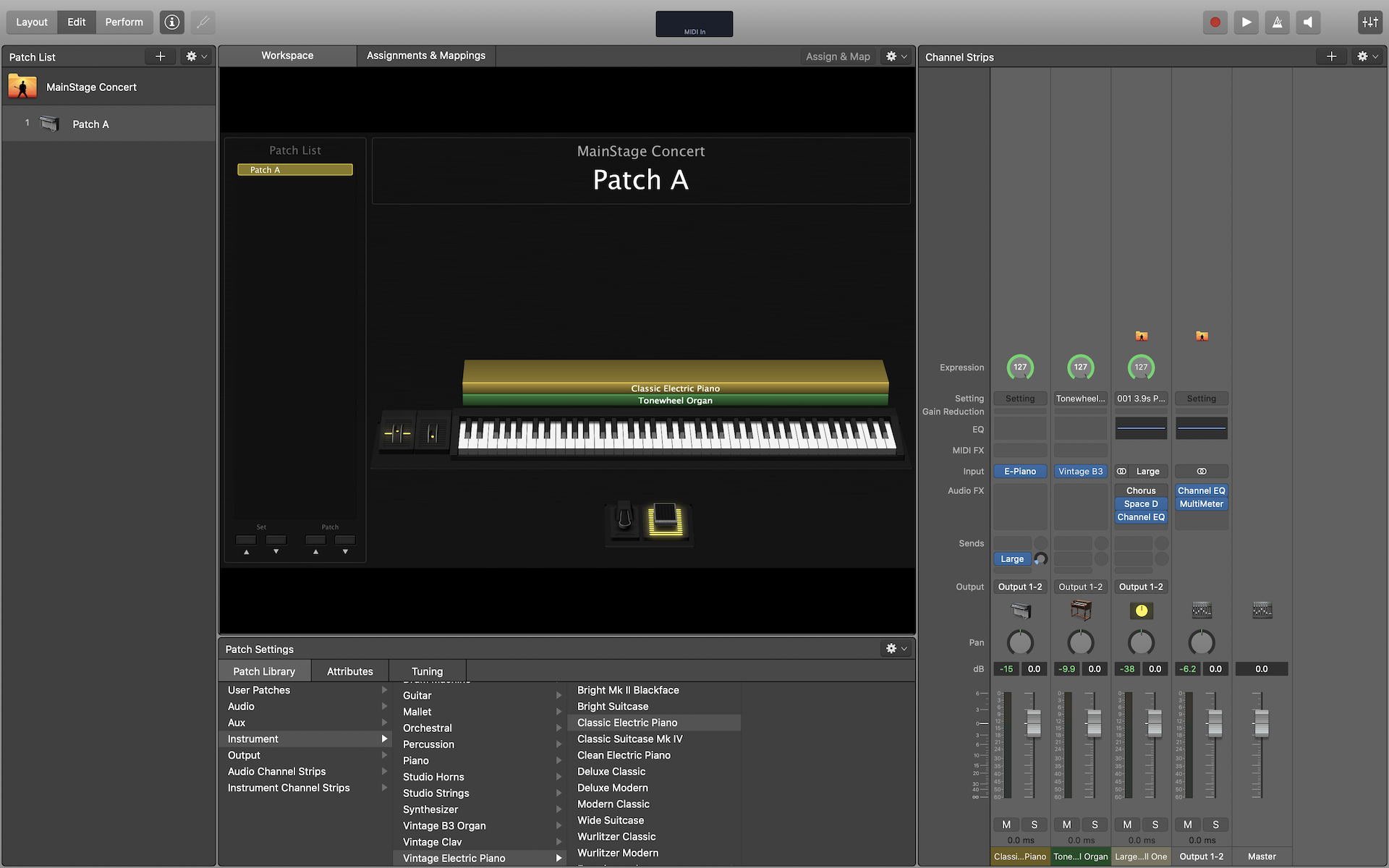The height and width of the screenshot is (868, 1389).
Task: Click the electric piano instrument icon
Action: (1020, 610)
